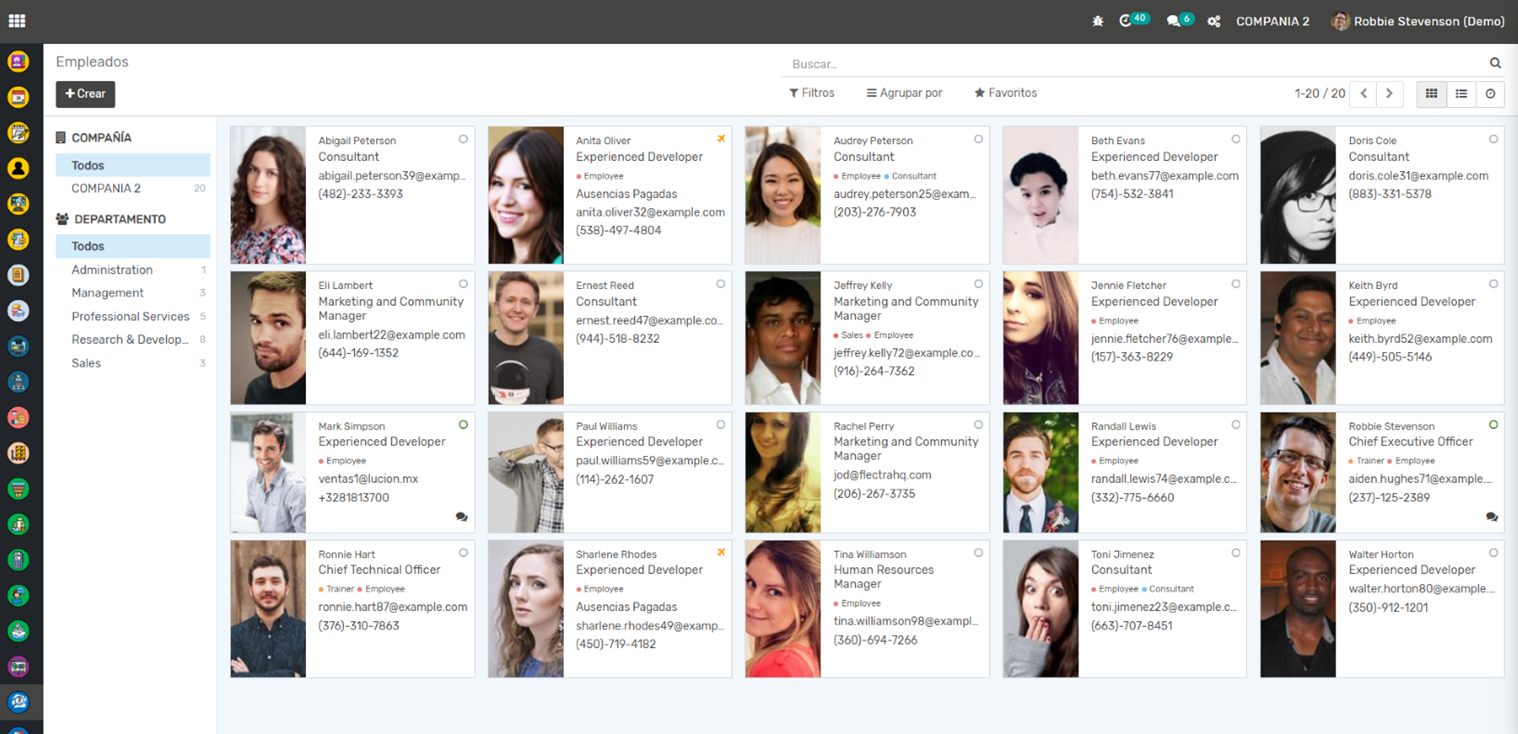Viewport: 1518px width, 734px height.
Task: Open Robbie Stevenson (Demo) user menu
Action: point(1418,21)
